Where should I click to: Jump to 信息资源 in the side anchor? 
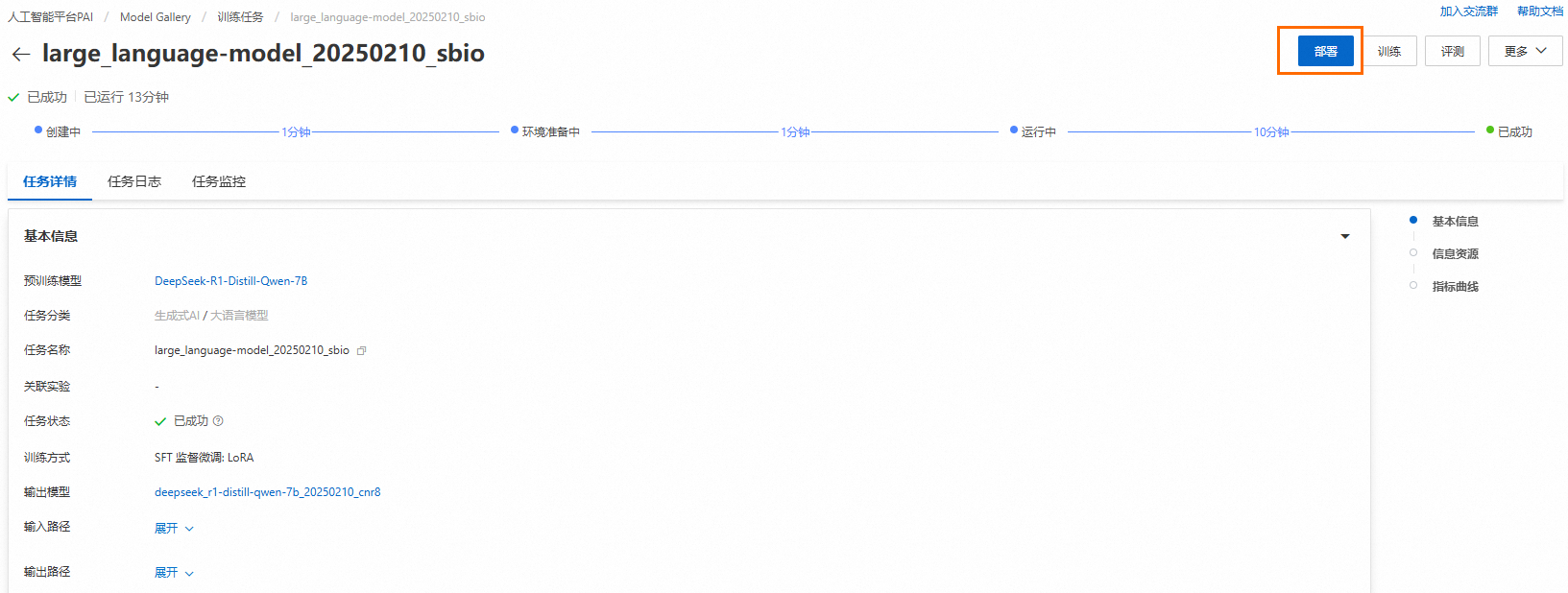tap(1455, 254)
